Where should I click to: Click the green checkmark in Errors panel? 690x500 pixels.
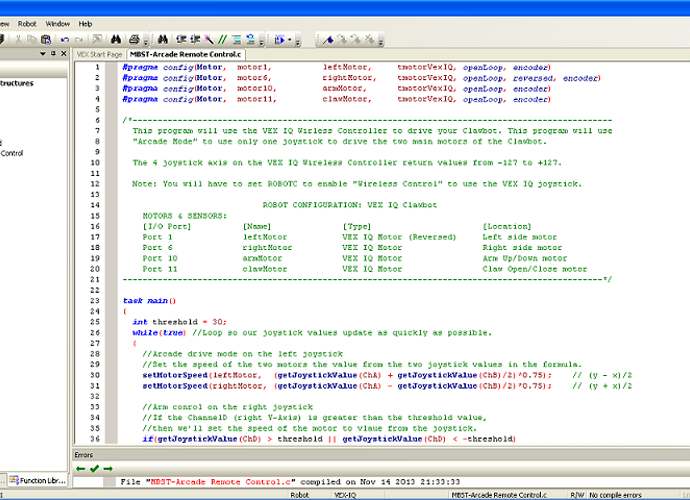(94, 469)
